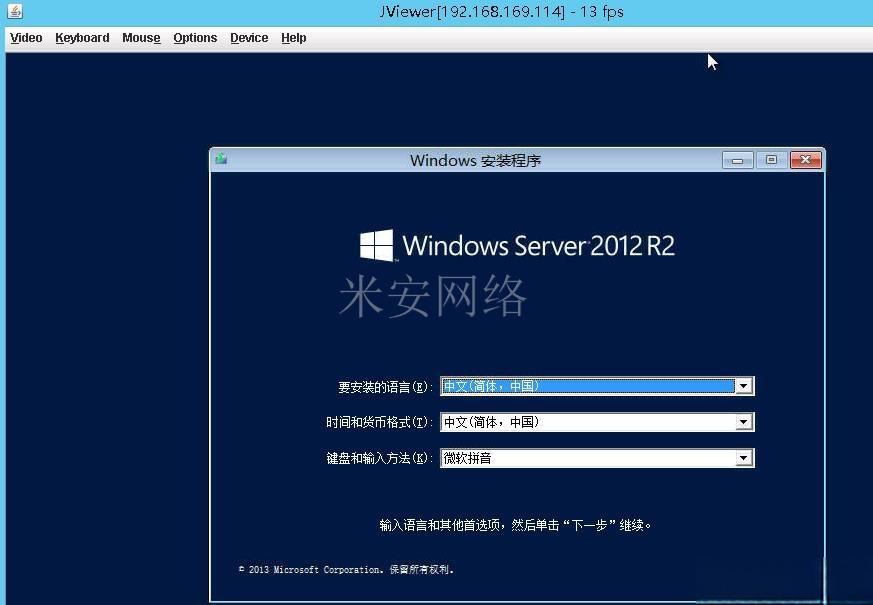Screen dimensions: 873x605
Task: Minimize the Windows 安装程序 window
Action: (x=738, y=160)
